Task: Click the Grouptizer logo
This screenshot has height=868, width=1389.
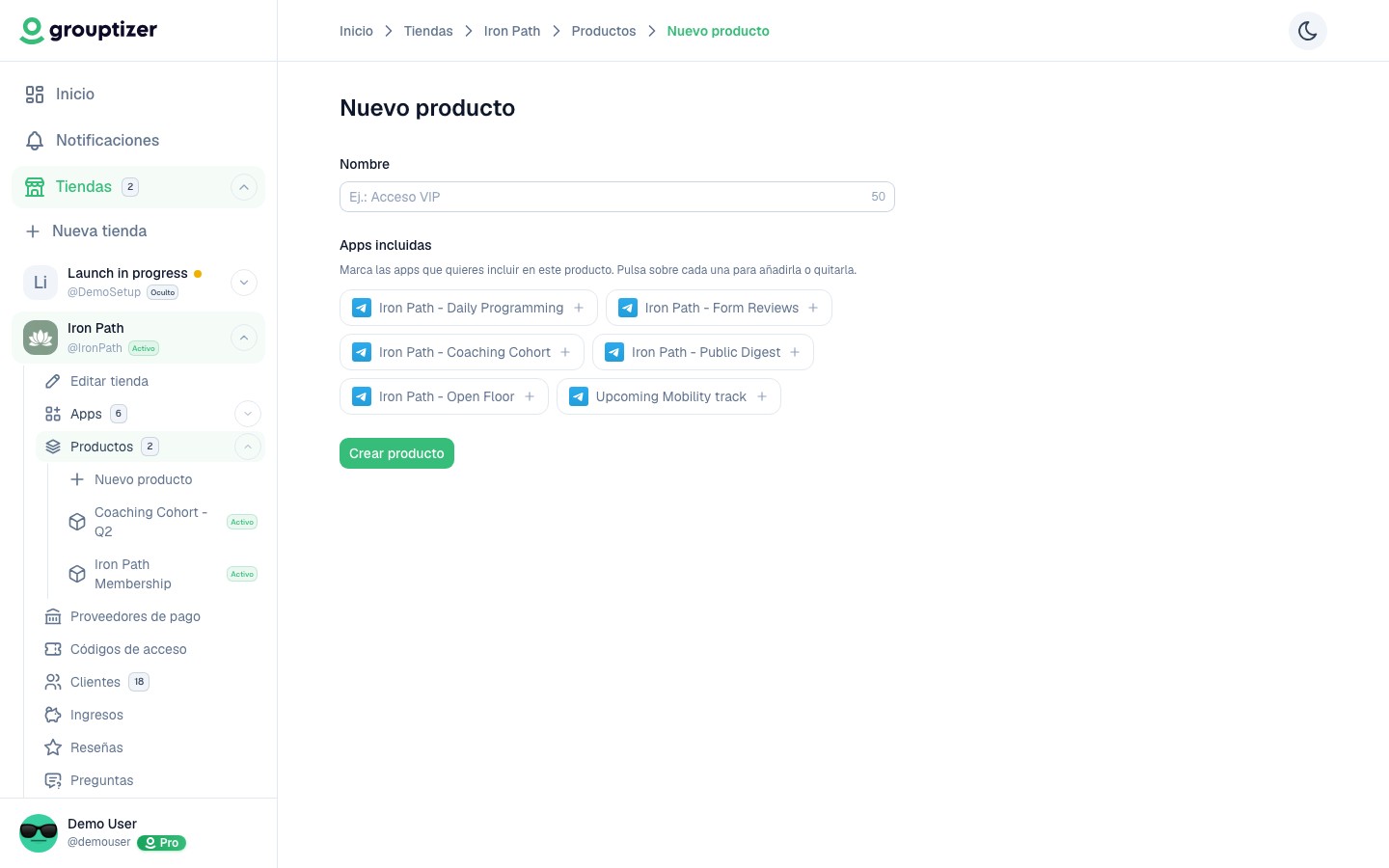Action: point(89,31)
